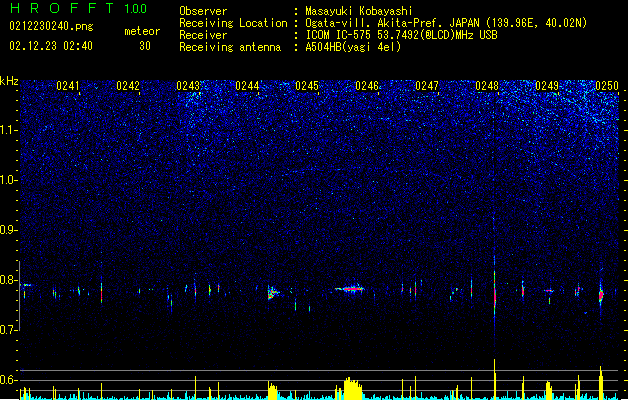Image resolution: width=629 pixels, height=400 pixels.
Task: Click the tall vertical echo at 0248
Action: coord(494,287)
